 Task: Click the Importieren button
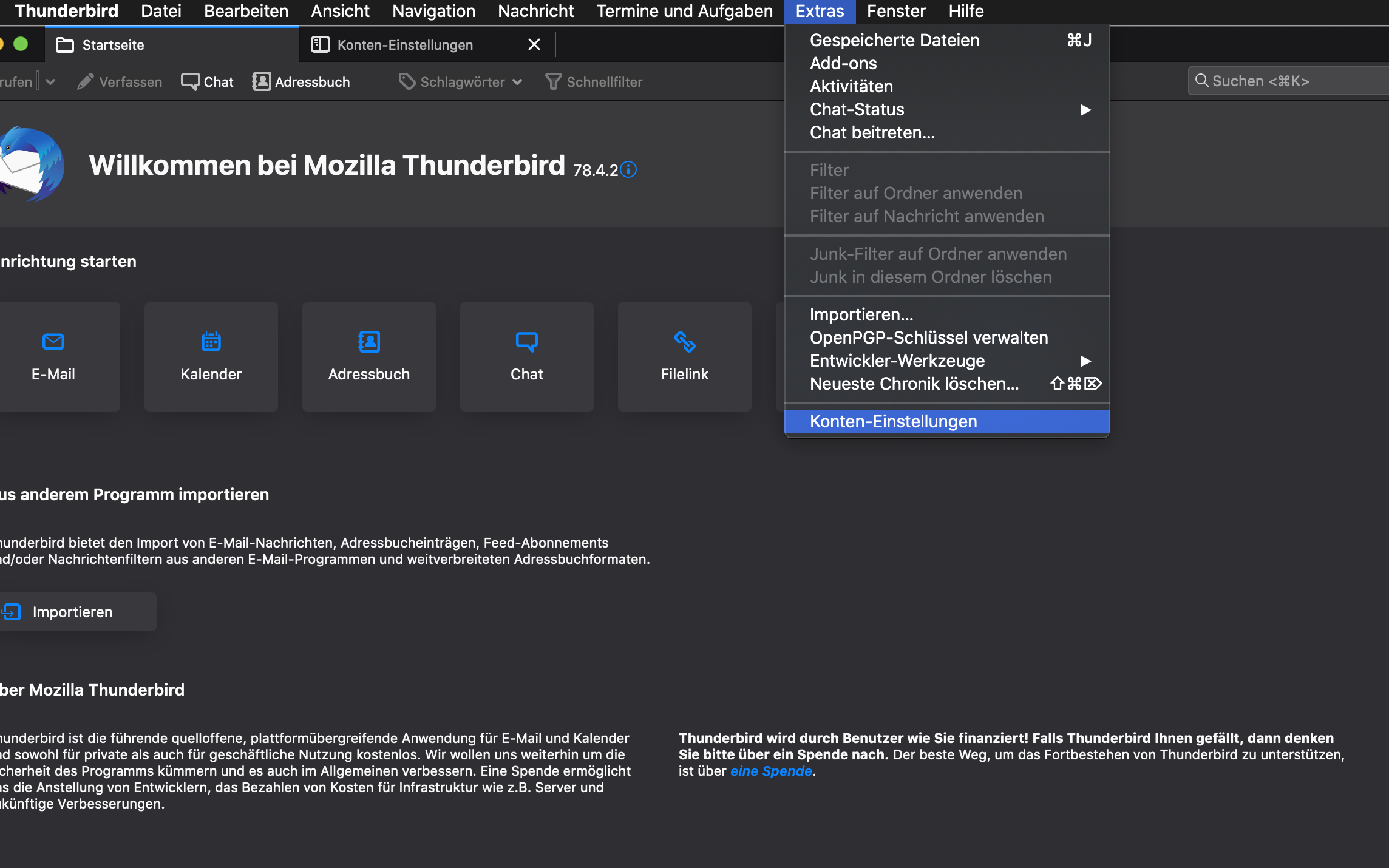tap(78, 612)
